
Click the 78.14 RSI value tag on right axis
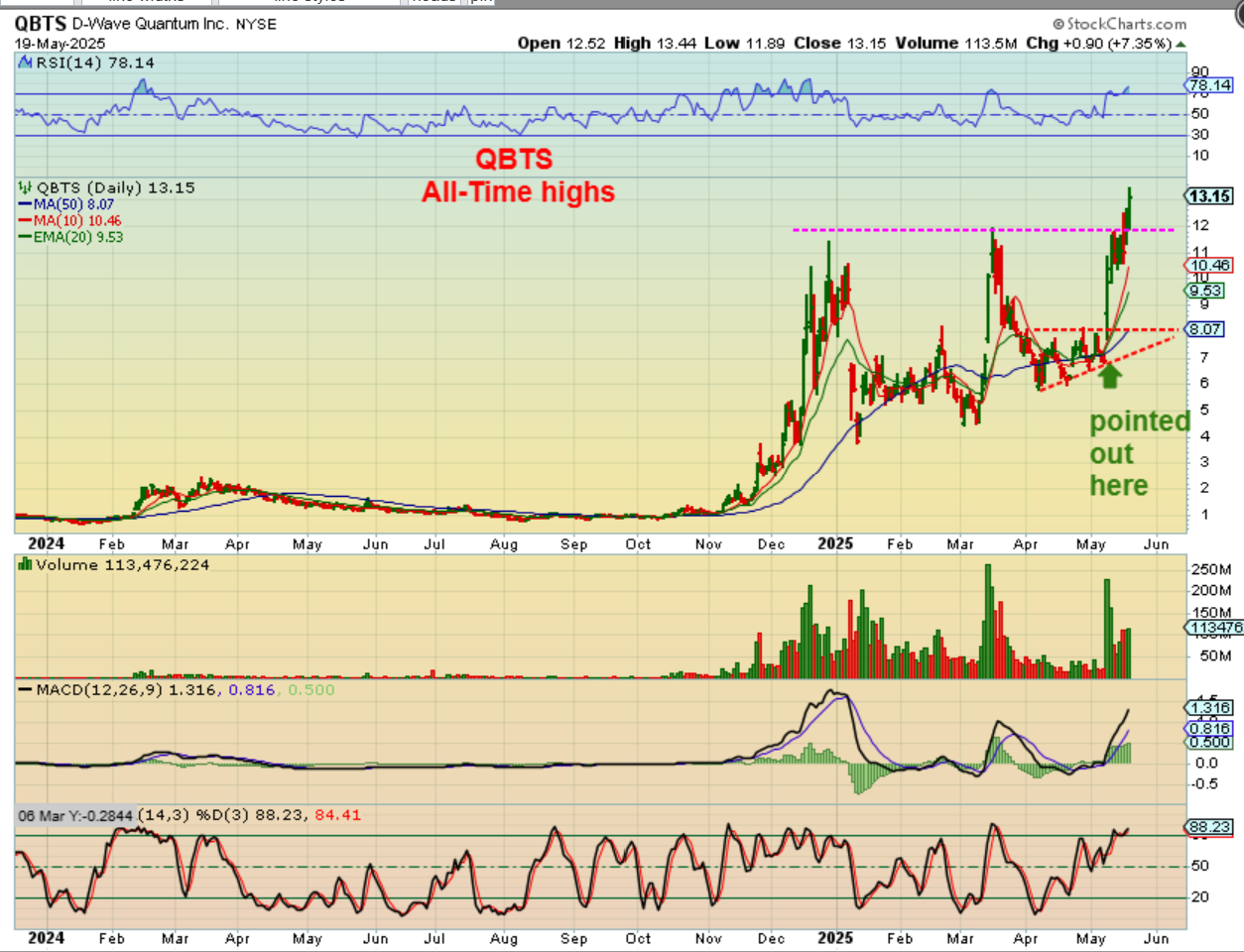(x=1209, y=85)
